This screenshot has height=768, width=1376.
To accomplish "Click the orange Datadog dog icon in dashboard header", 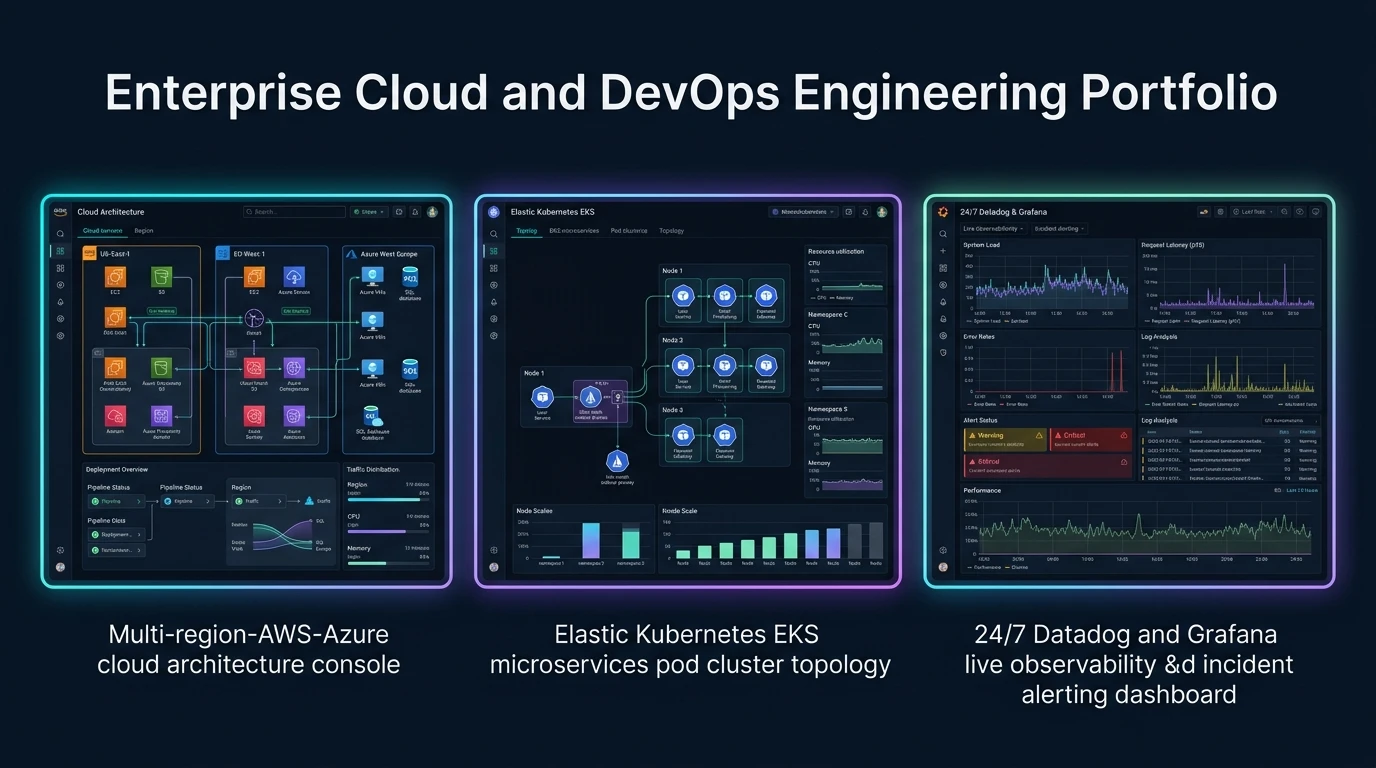I will 1204,212.
